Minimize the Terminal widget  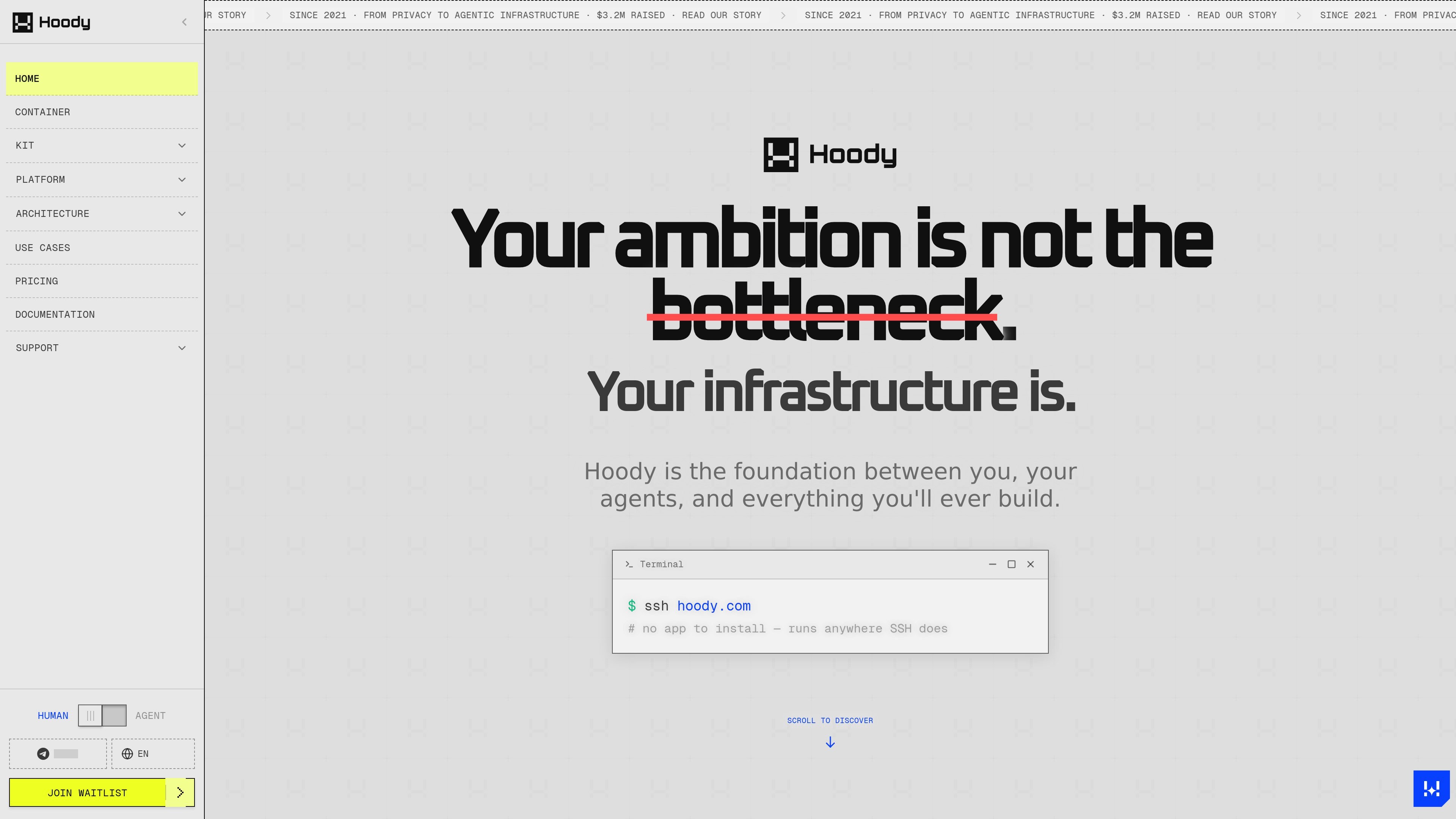(x=992, y=564)
